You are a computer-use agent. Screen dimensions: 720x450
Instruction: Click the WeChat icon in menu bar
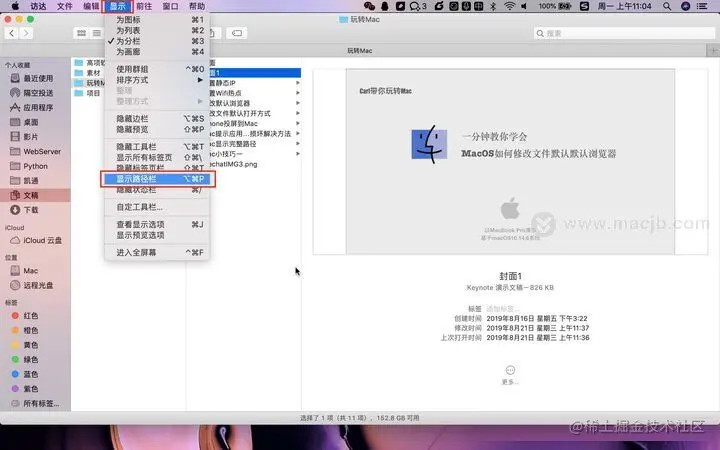(369, 6)
